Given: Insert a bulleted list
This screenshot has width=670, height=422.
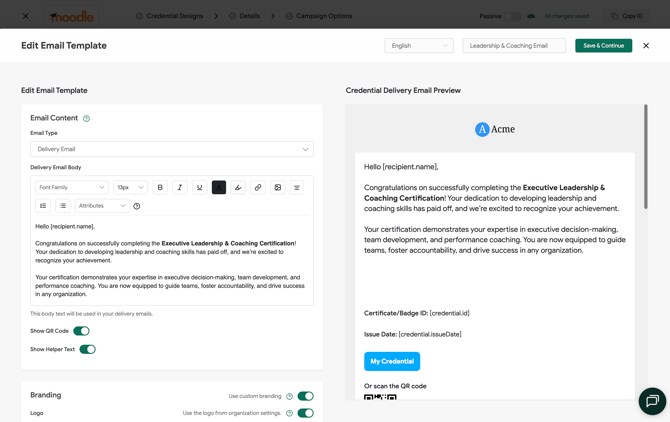Looking at the screenshot, I should (63, 206).
